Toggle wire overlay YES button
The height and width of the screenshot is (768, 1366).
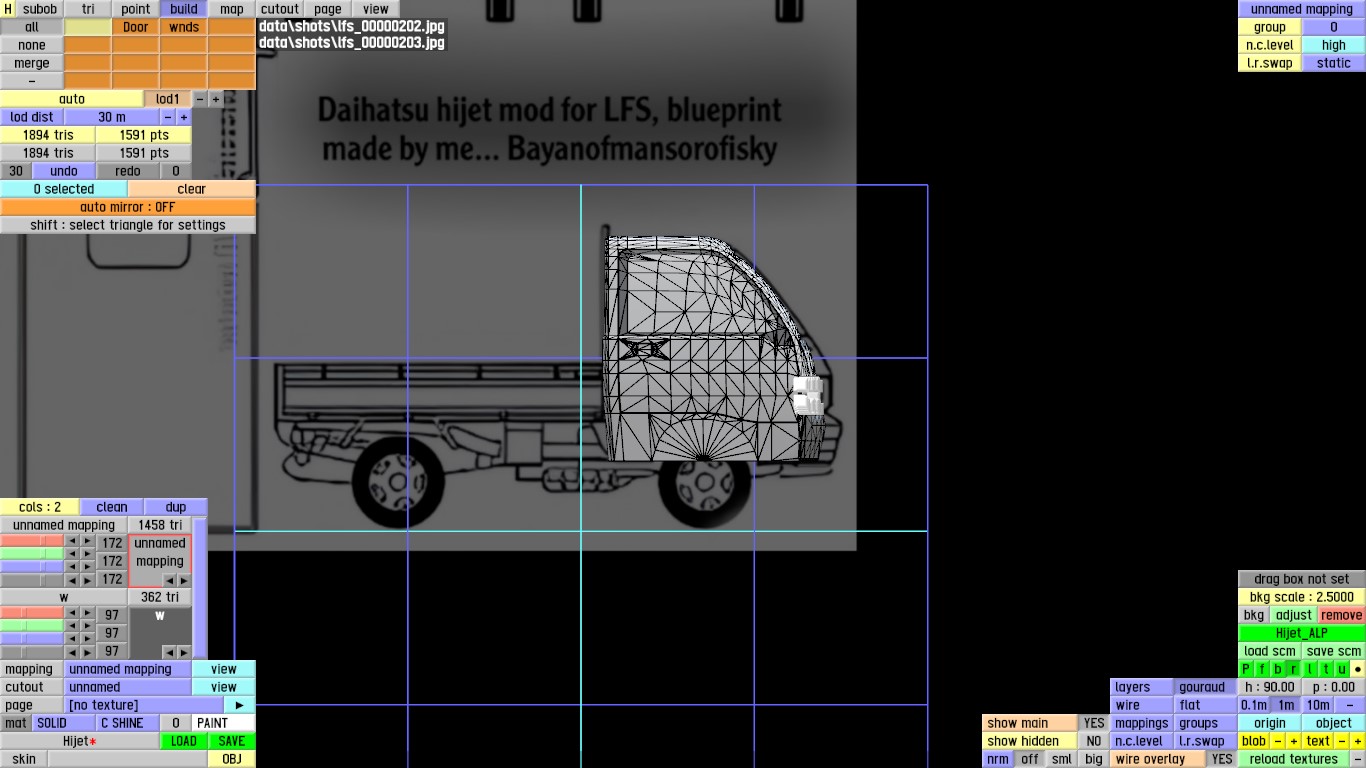click(x=1222, y=759)
